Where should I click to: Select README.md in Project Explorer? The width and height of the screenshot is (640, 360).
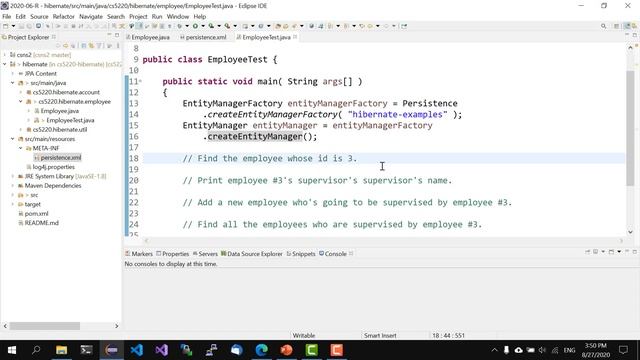point(42,223)
